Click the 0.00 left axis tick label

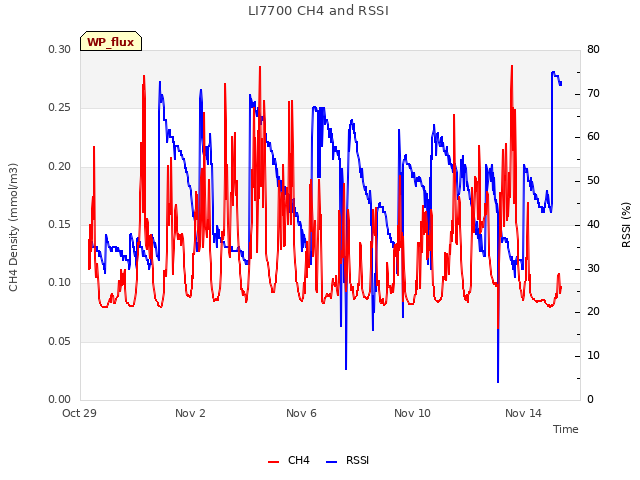(x=59, y=399)
